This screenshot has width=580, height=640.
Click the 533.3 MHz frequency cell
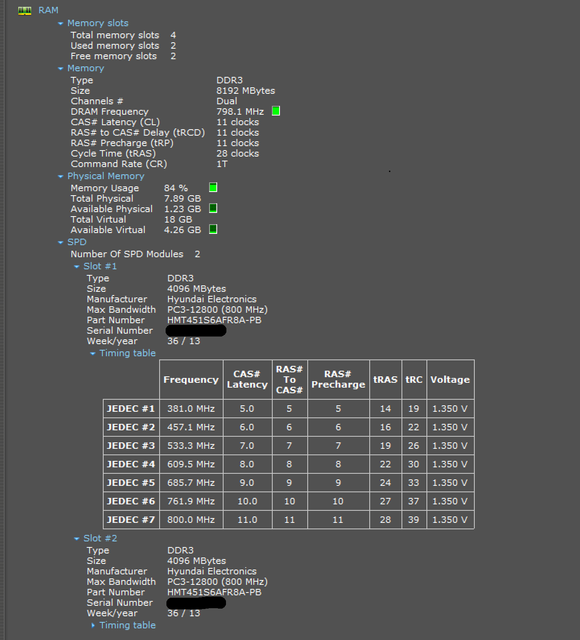(191, 446)
